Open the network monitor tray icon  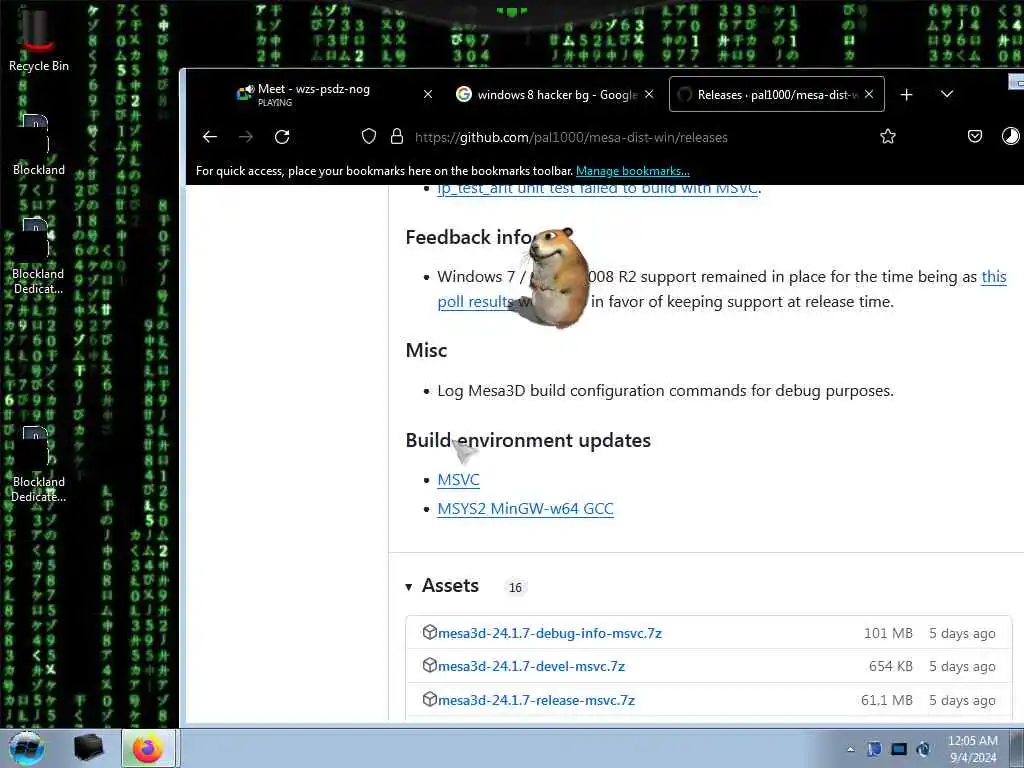point(899,750)
